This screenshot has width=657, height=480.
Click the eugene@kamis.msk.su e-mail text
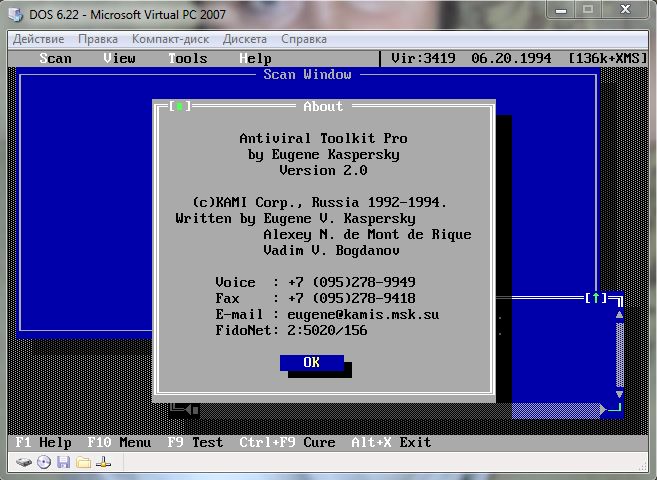(x=363, y=315)
